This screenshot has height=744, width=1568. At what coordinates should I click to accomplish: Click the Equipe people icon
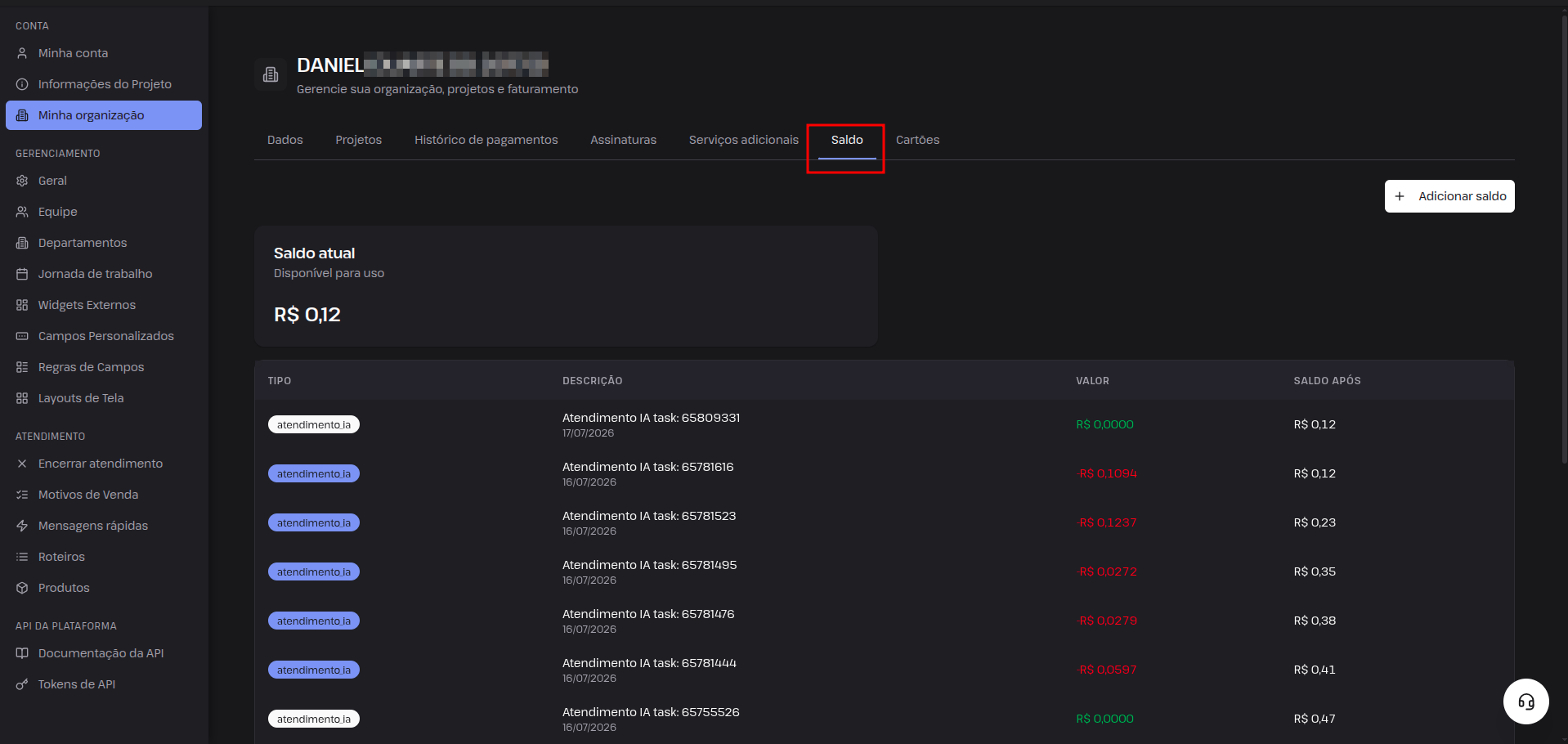coord(22,212)
